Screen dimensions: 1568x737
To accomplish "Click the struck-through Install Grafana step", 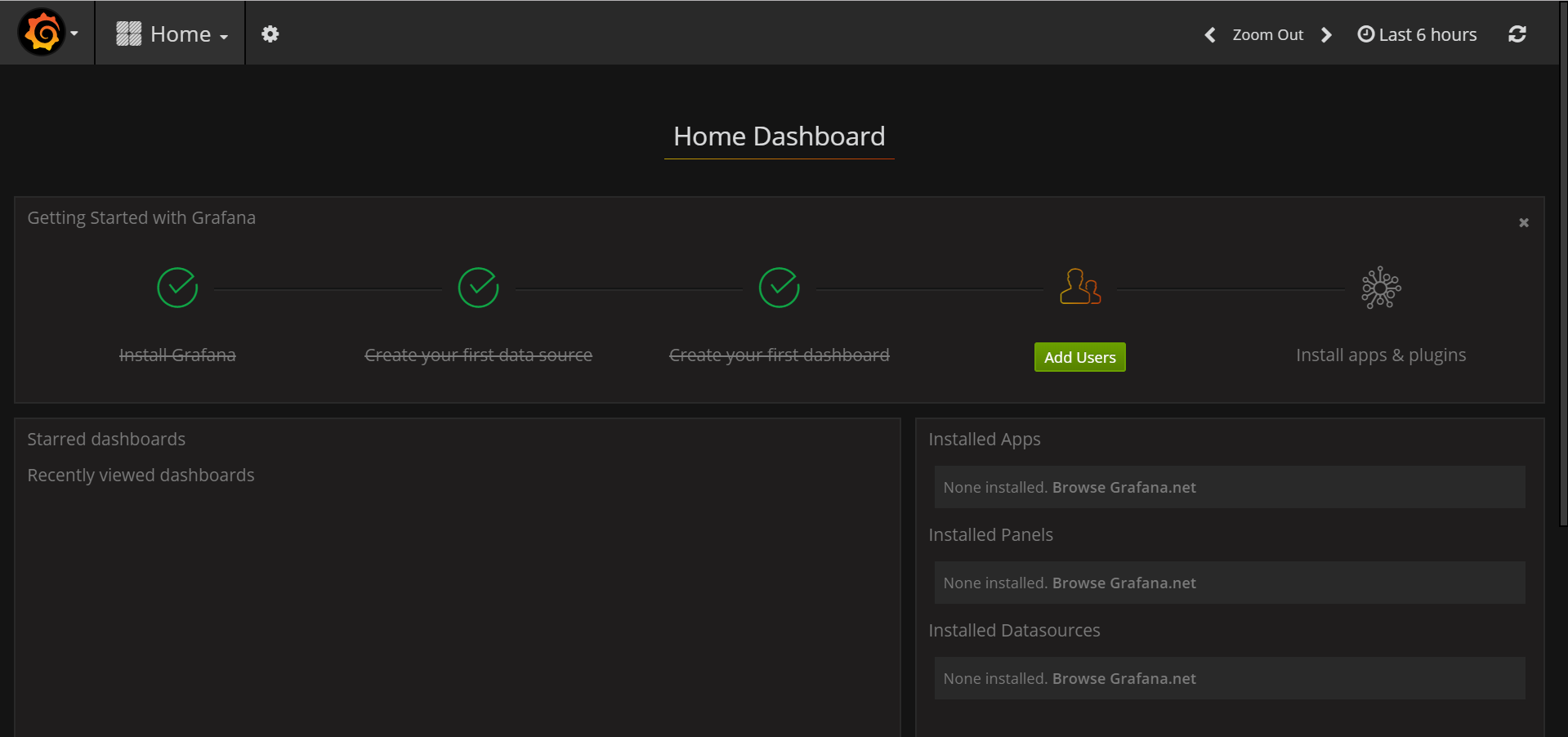I will pyautogui.click(x=177, y=355).
